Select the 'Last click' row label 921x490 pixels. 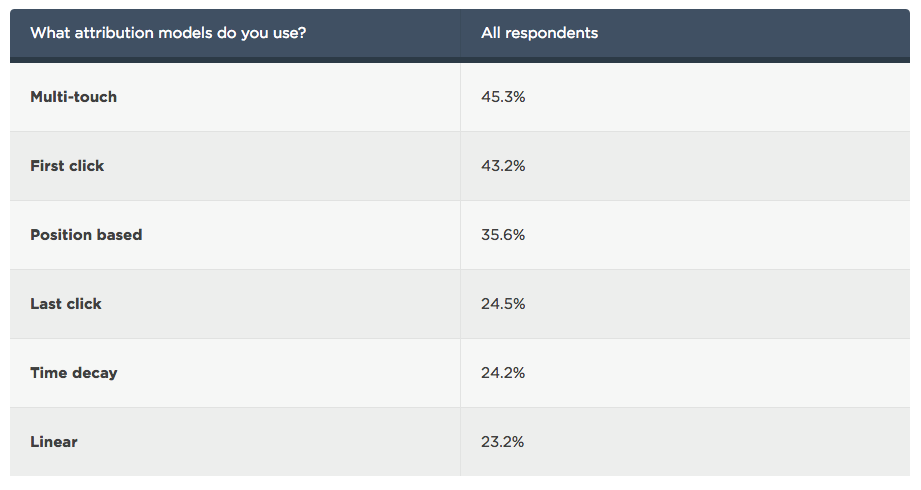(x=66, y=304)
